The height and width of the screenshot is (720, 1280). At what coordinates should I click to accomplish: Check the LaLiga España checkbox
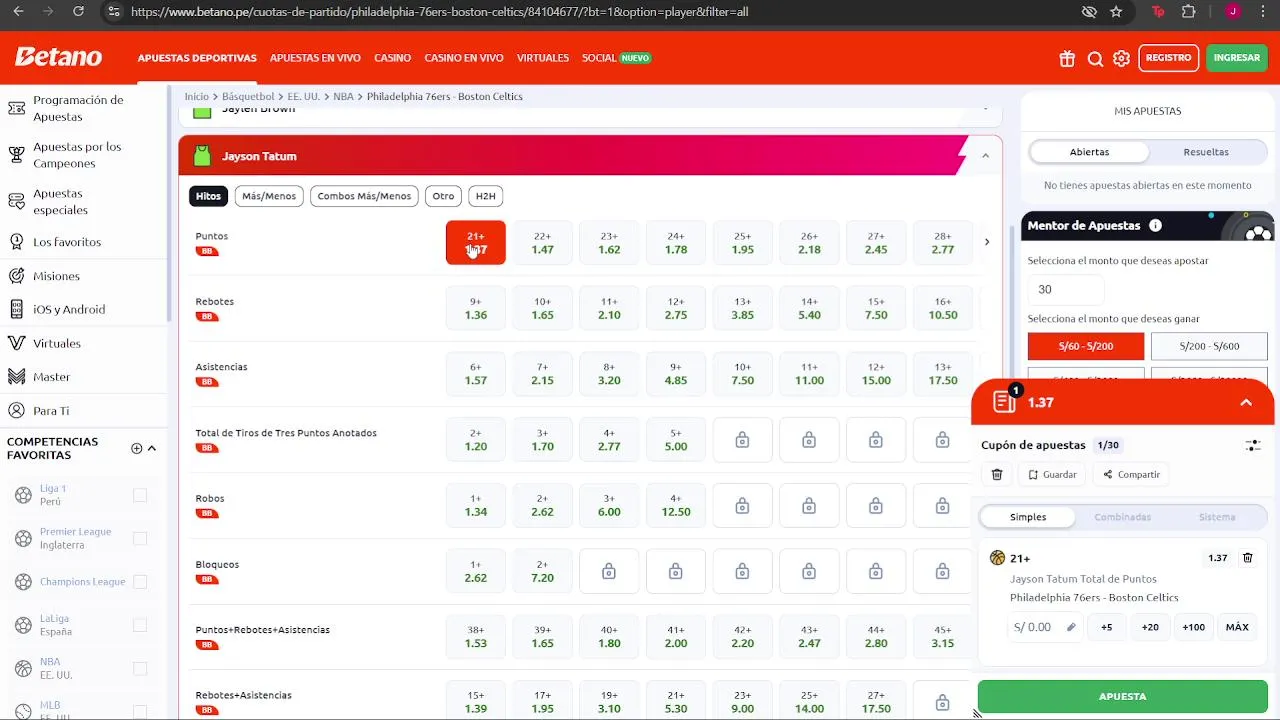coord(140,625)
